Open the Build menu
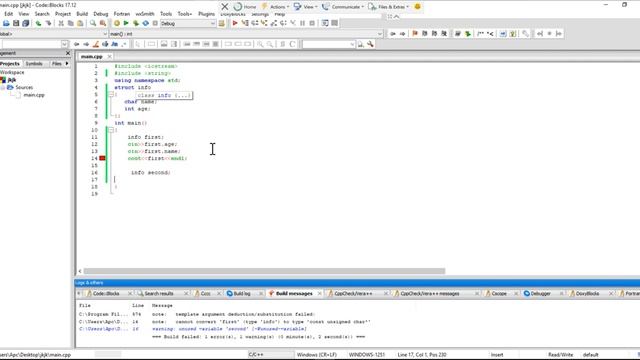This screenshot has height=360, width=640. [82, 14]
